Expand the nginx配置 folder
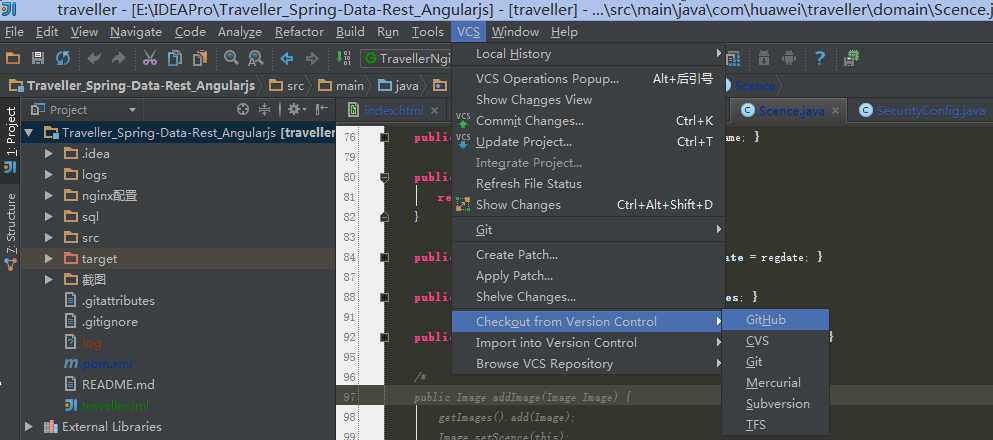 point(49,196)
